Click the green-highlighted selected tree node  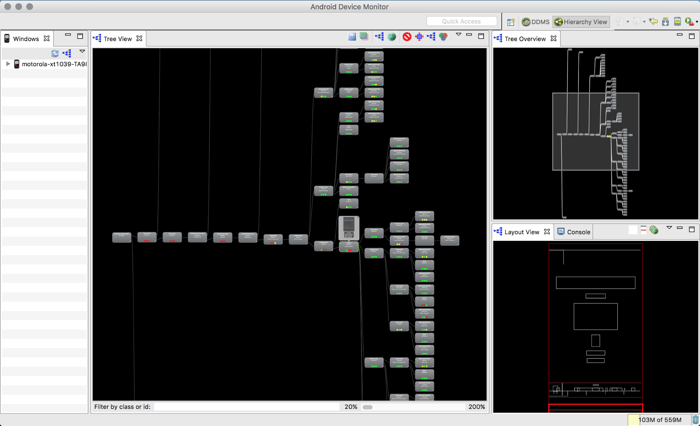pos(349,246)
